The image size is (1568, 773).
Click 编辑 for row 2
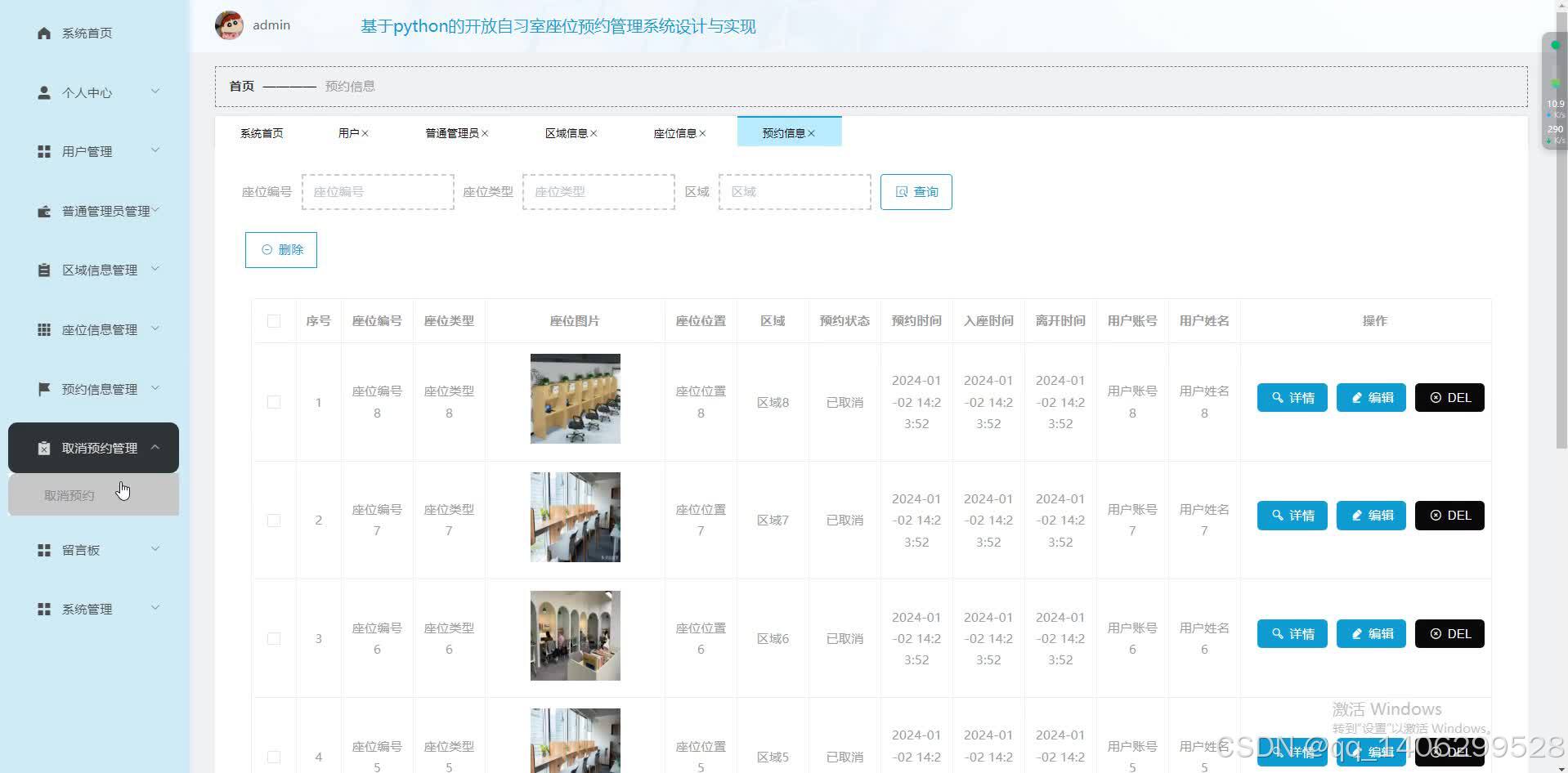(1371, 516)
